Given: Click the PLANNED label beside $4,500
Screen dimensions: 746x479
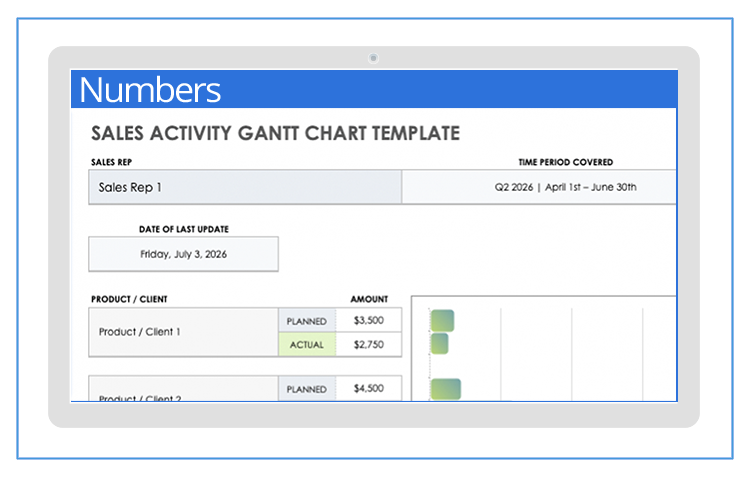Looking at the screenshot, I should click(307, 389).
